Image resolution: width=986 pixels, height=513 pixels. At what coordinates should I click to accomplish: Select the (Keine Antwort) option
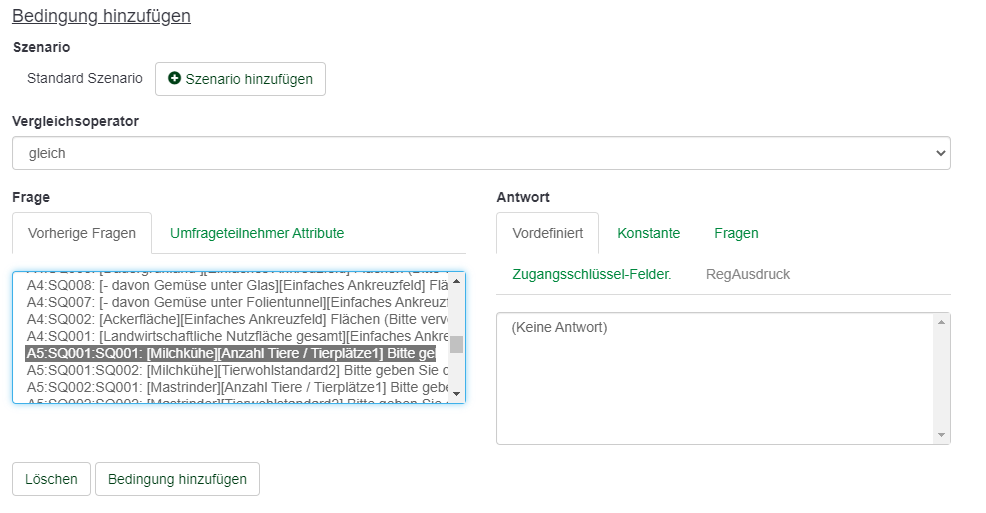tap(559, 327)
